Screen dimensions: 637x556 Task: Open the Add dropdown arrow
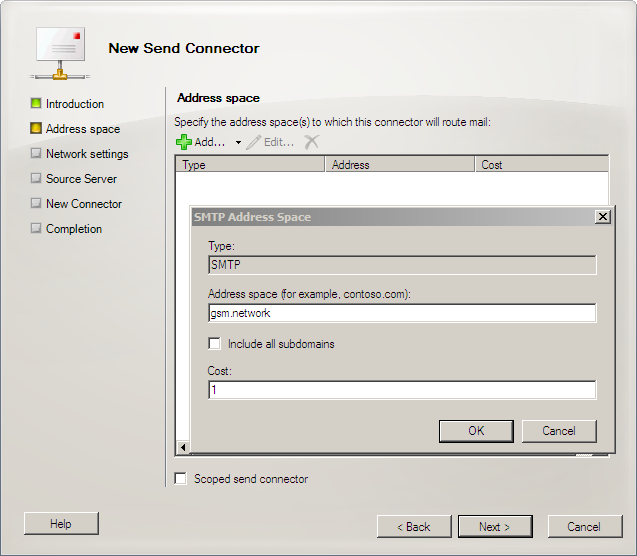238,143
